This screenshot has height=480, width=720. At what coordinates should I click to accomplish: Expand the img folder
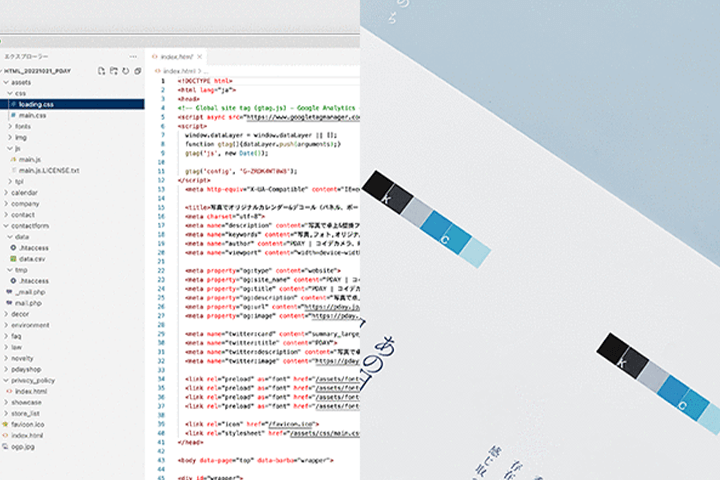pos(10,137)
